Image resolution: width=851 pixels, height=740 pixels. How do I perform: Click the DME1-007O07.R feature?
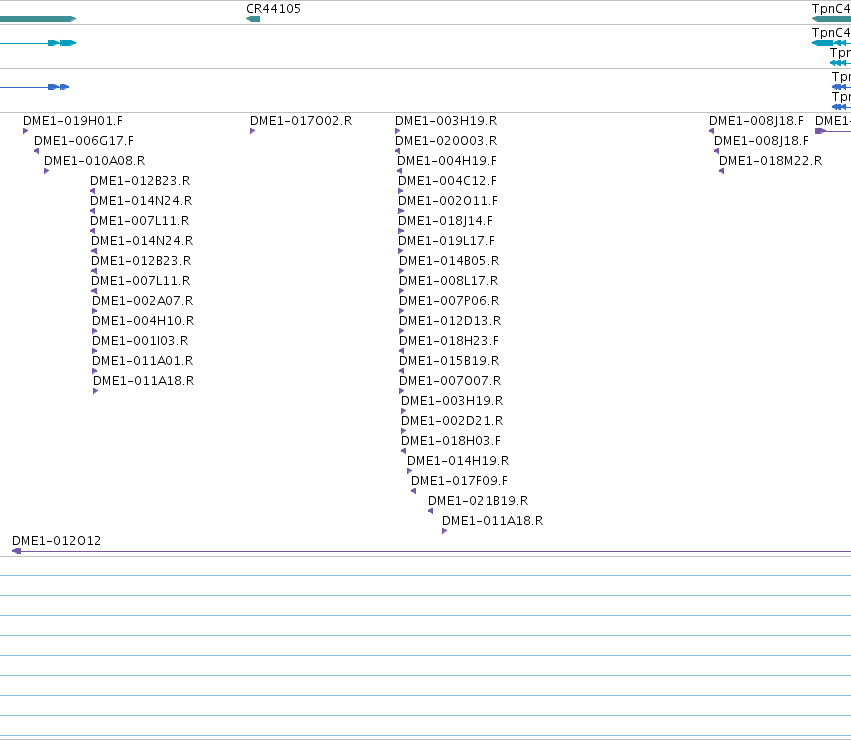pyautogui.click(x=450, y=381)
